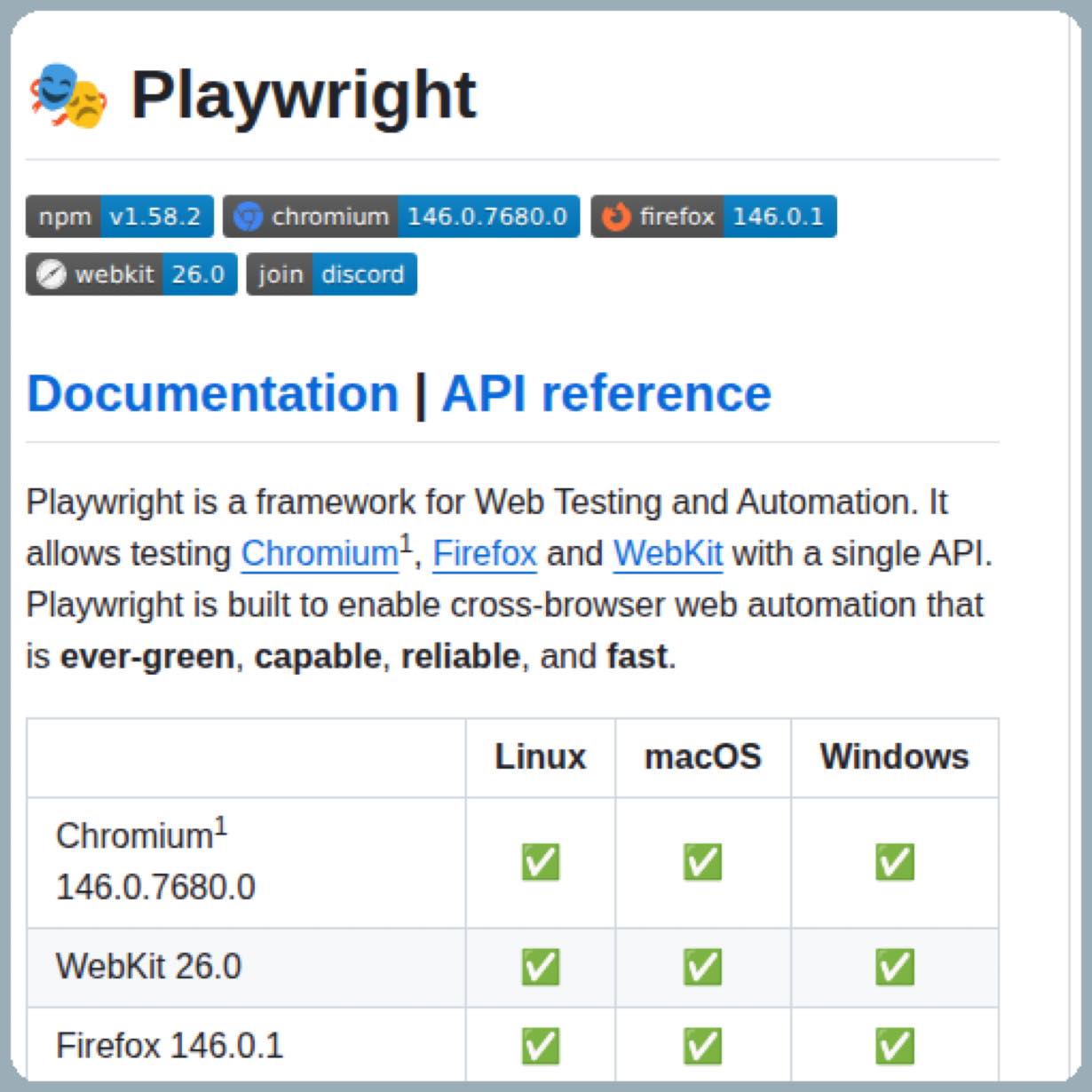1092x1092 pixels.
Task: Click the Firefox macOS green checkmark
Action: coord(702,1046)
